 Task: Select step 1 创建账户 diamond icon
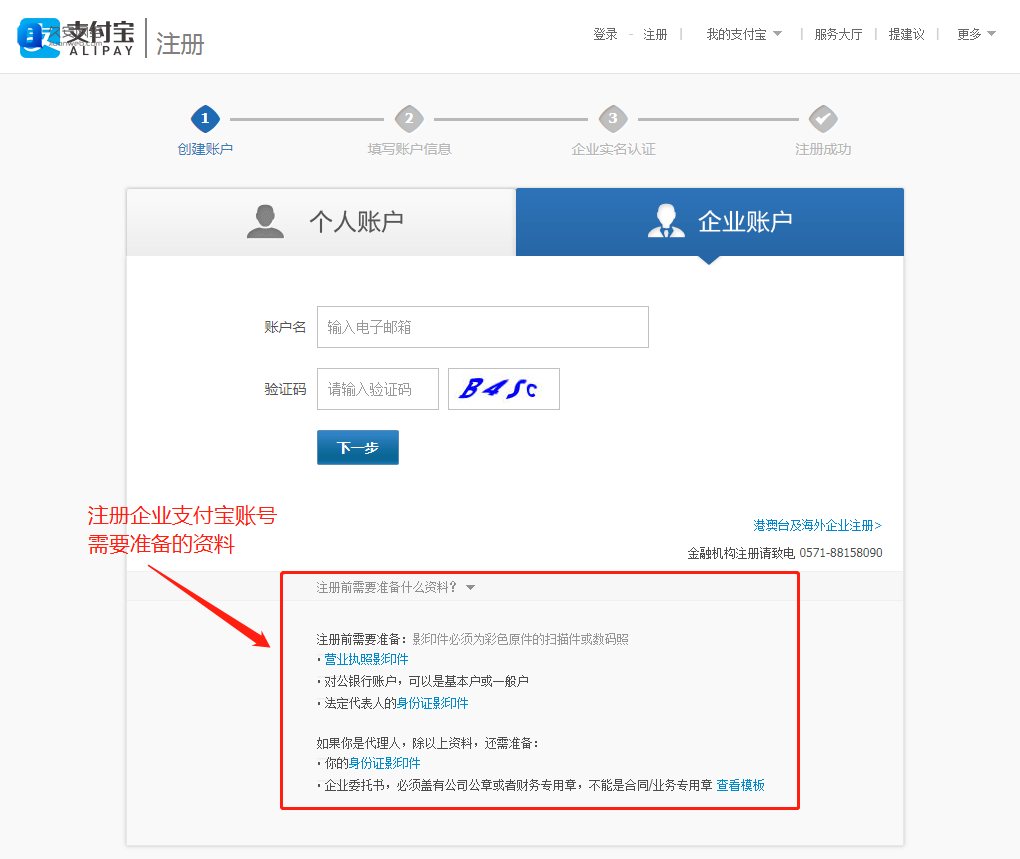[205, 118]
